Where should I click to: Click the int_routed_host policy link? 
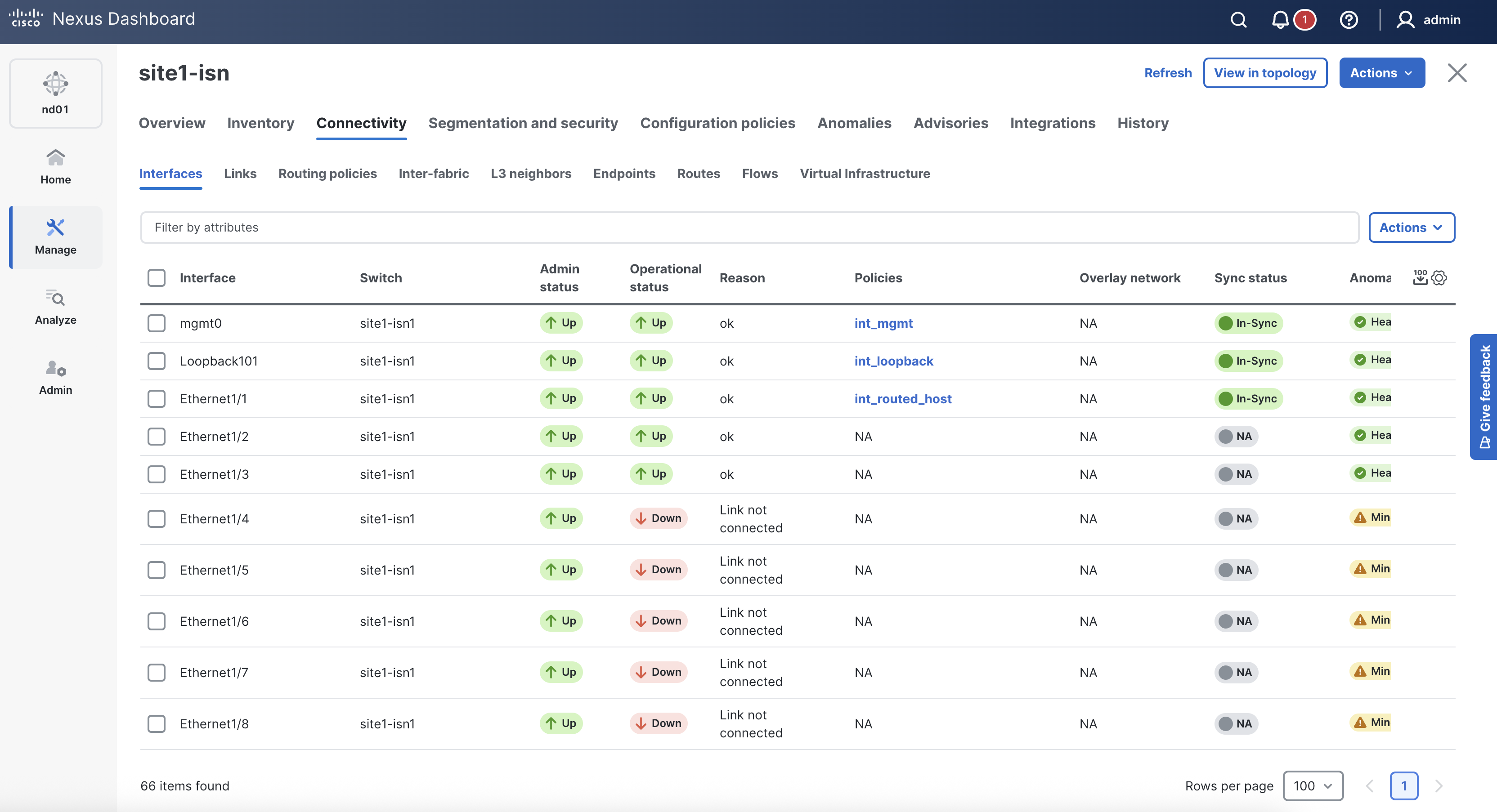click(902, 398)
